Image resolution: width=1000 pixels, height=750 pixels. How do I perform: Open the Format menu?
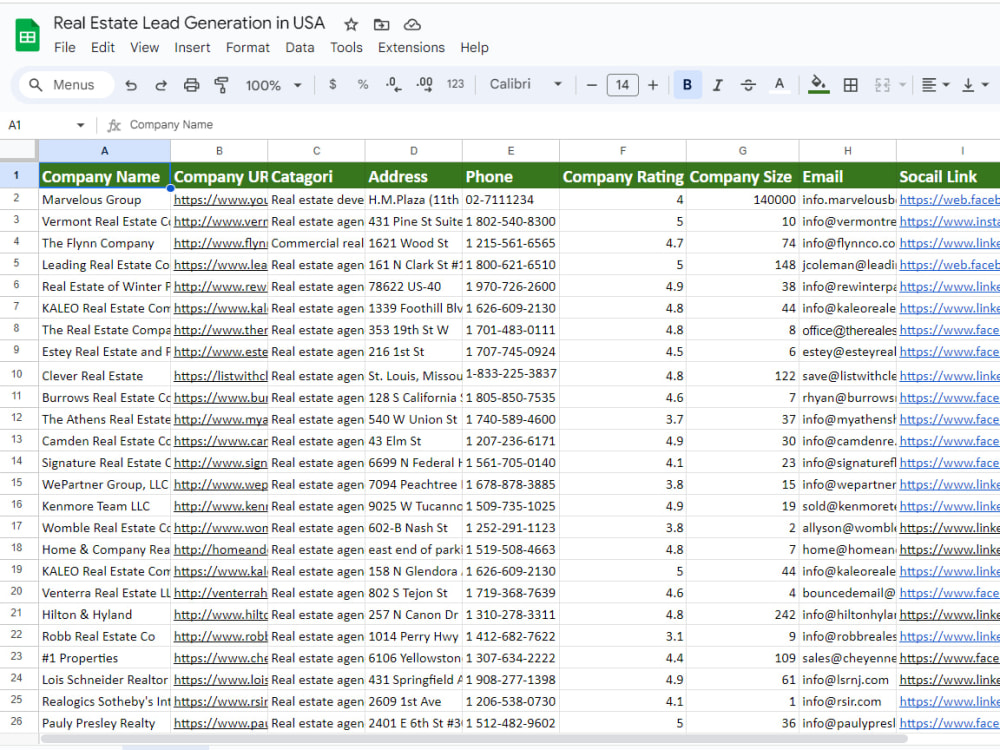(x=247, y=48)
